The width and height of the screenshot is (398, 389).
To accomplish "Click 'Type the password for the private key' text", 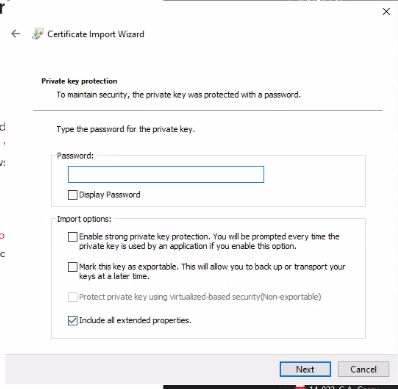I will coord(126,129).
